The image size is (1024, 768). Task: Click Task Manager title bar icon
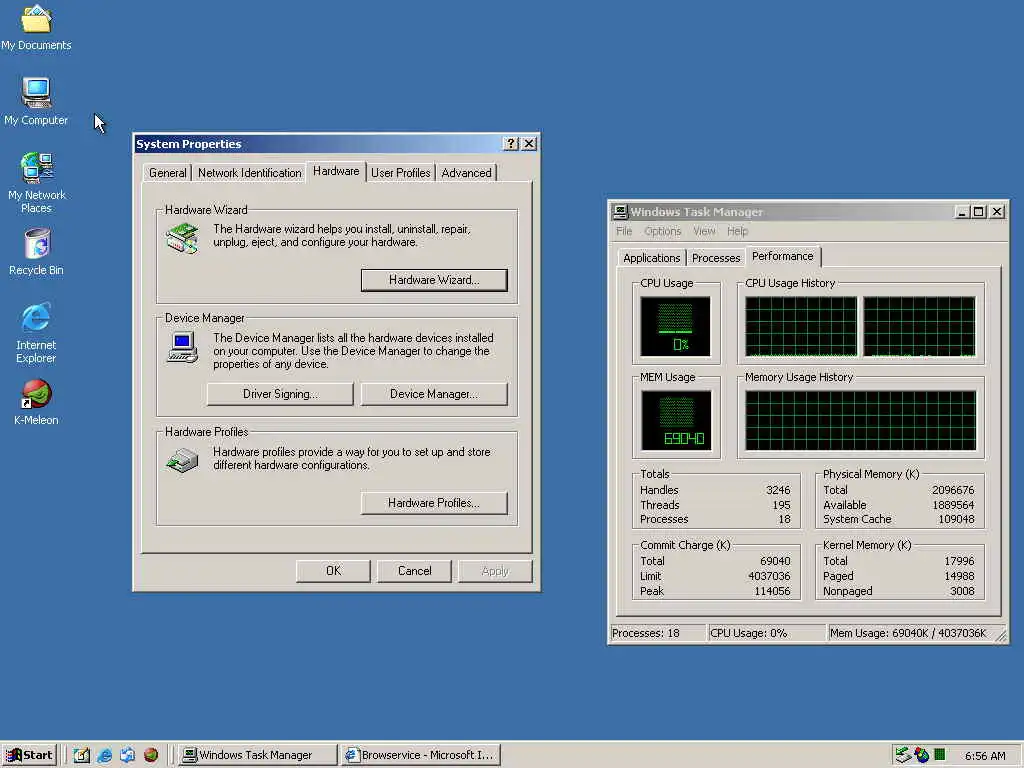pos(620,212)
